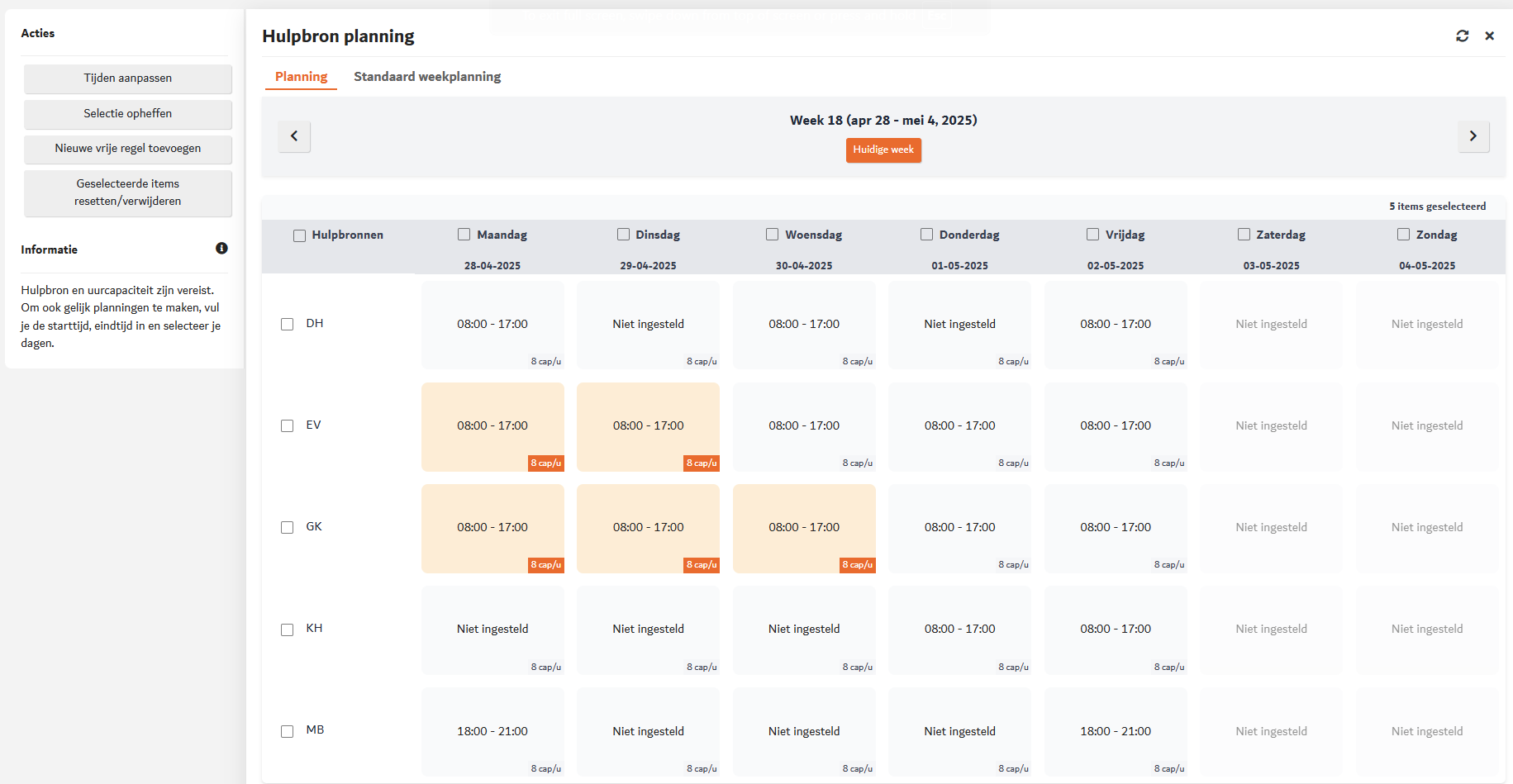Select the EV resource row checkbox
The height and width of the screenshot is (784, 1513).
tap(288, 426)
